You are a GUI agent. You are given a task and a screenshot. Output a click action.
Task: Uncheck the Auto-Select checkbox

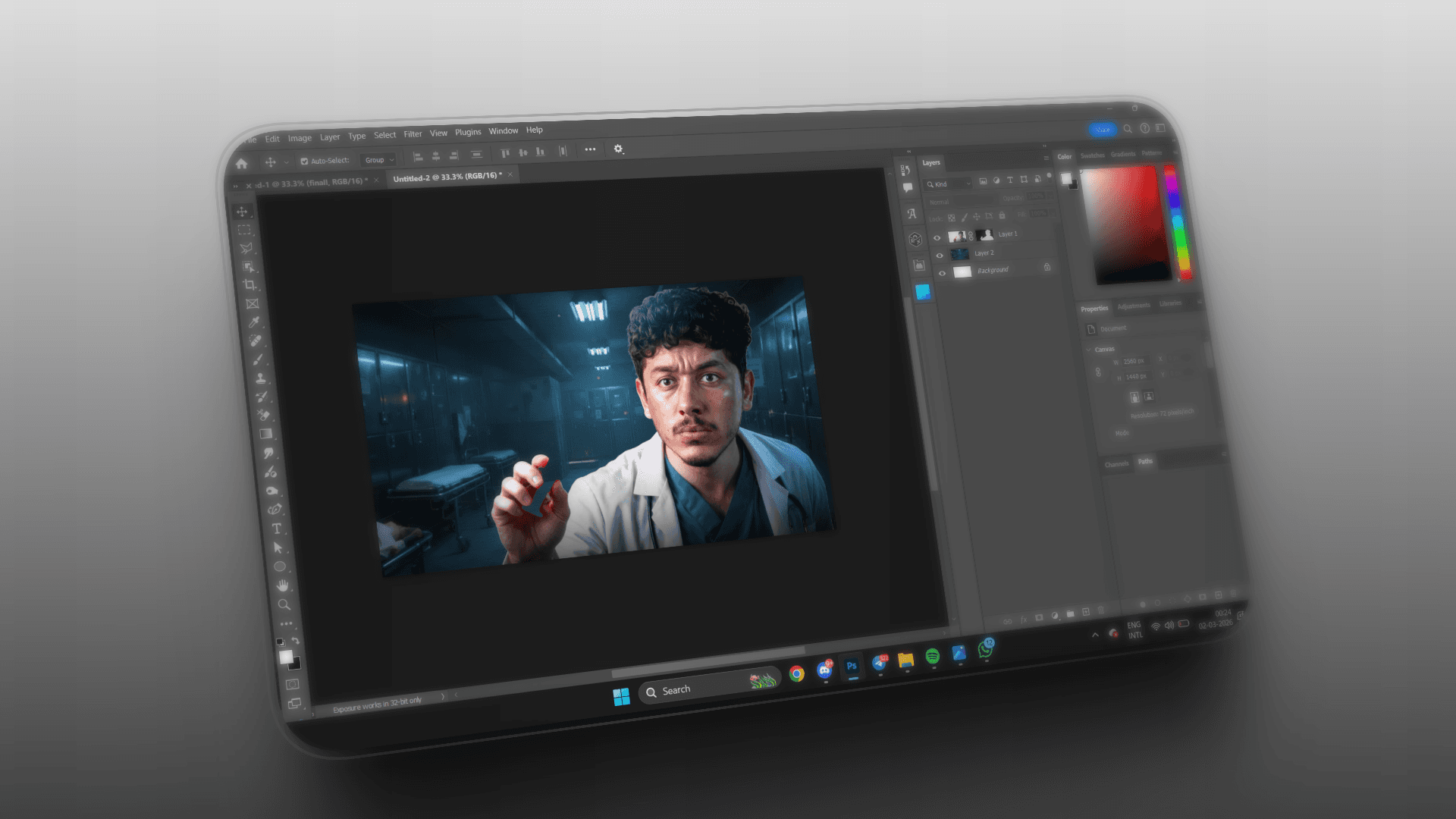[x=304, y=161]
